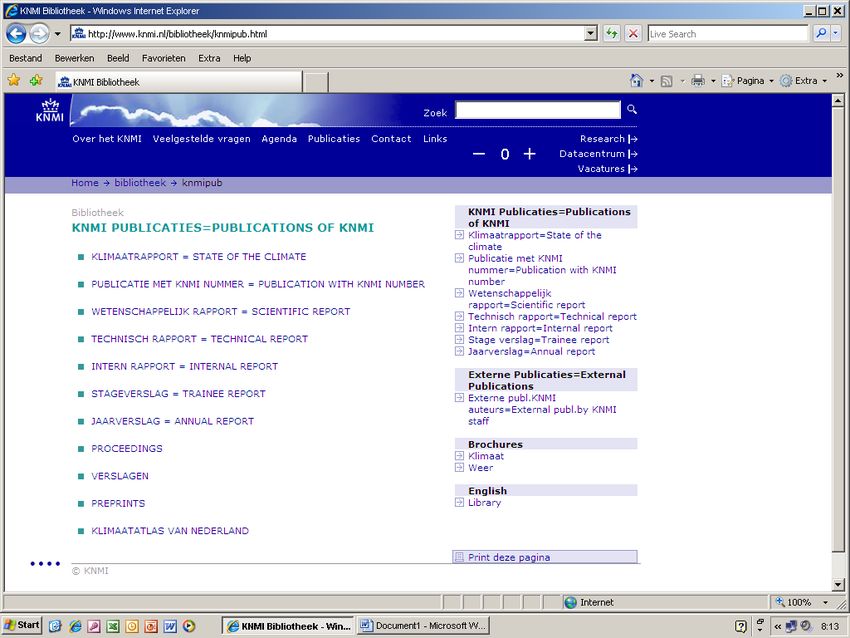The height and width of the screenshot is (638, 850).
Task: Open the Beeld menu
Action: tap(118, 58)
